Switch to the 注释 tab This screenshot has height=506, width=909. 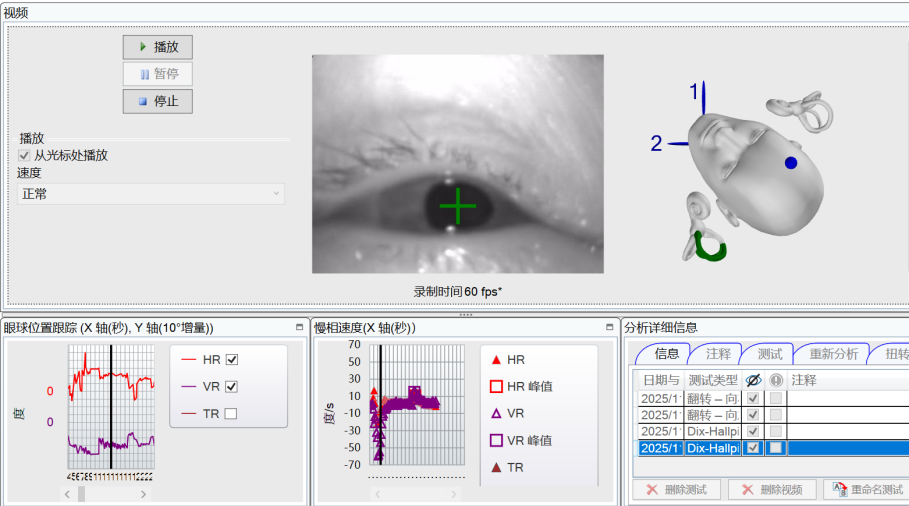tap(718, 354)
